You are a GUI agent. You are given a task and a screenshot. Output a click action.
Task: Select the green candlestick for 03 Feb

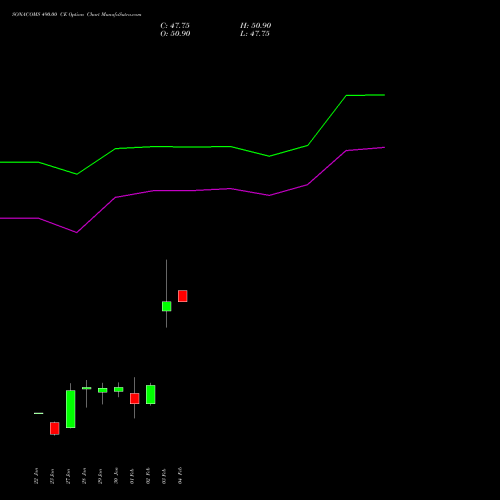coord(167,306)
